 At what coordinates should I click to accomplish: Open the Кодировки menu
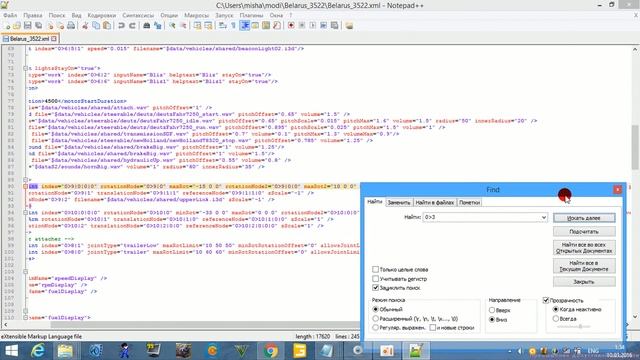click(x=102, y=15)
